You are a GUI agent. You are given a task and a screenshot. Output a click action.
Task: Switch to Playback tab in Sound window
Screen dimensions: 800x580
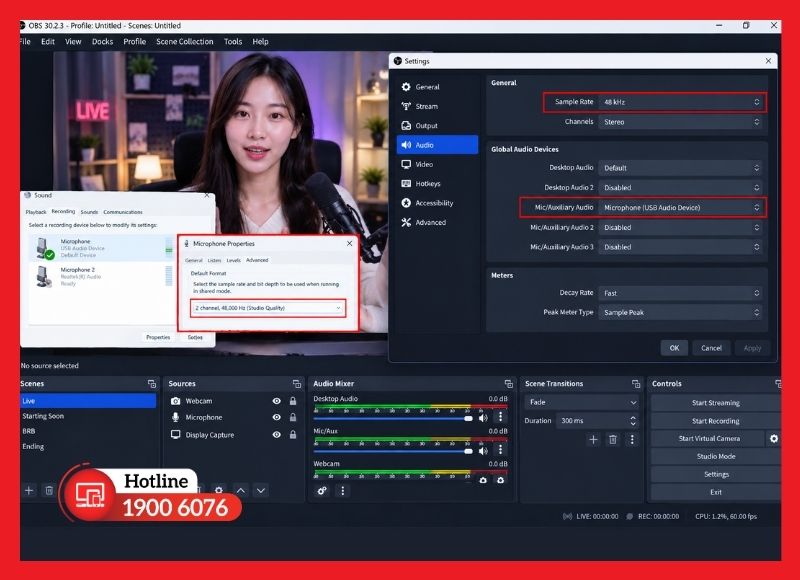(36, 212)
